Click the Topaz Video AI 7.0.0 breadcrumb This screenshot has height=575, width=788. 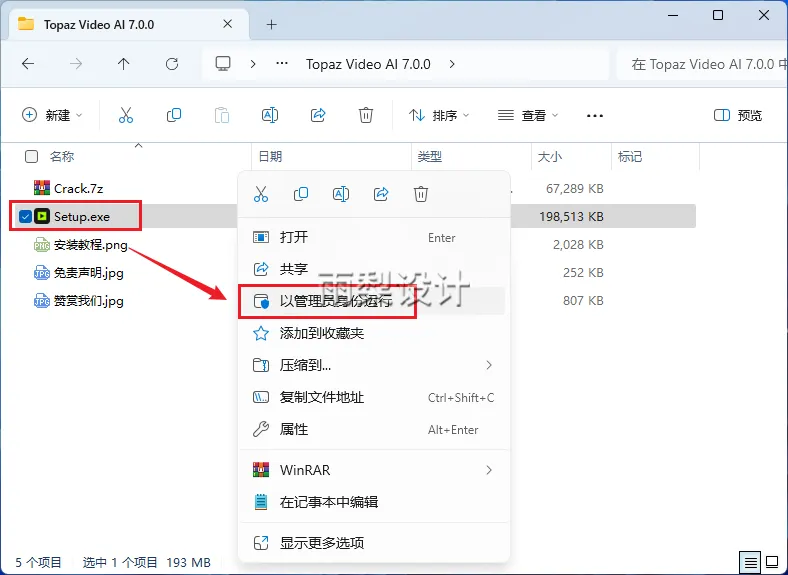click(x=368, y=64)
